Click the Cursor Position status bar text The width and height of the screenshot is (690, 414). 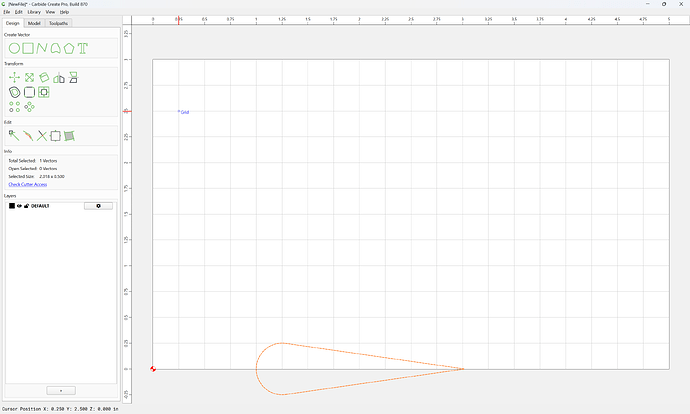click(x=60, y=409)
